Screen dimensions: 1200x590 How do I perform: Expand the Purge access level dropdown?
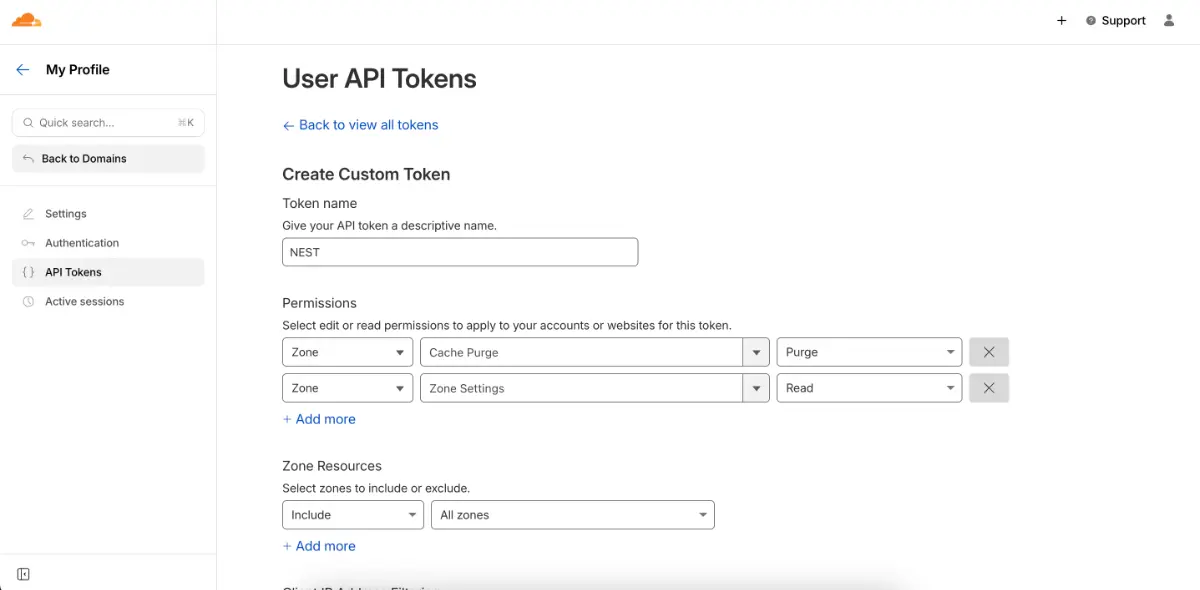point(868,352)
